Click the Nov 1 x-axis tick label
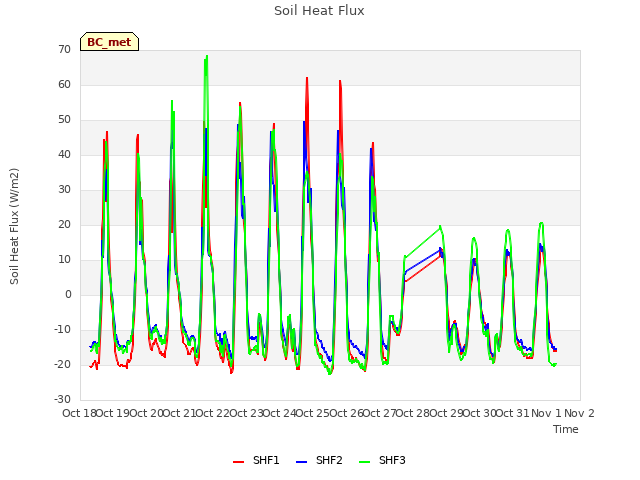This screenshot has height=480, width=640. (x=546, y=413)
